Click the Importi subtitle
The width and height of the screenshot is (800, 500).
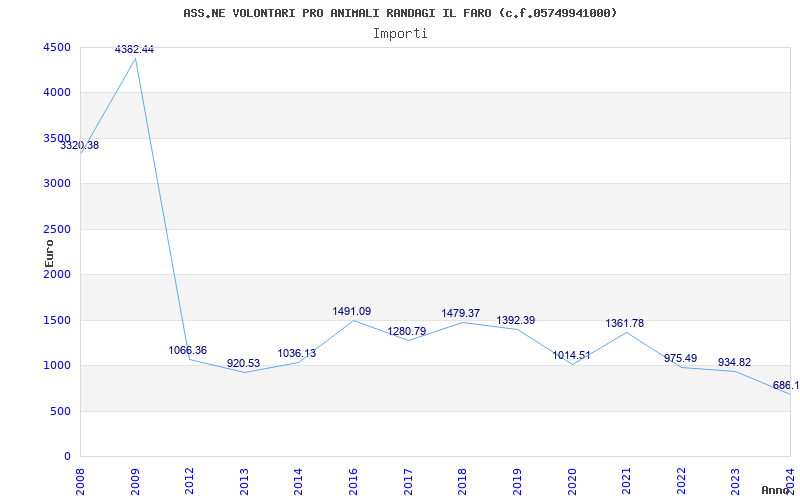point(400,34)
